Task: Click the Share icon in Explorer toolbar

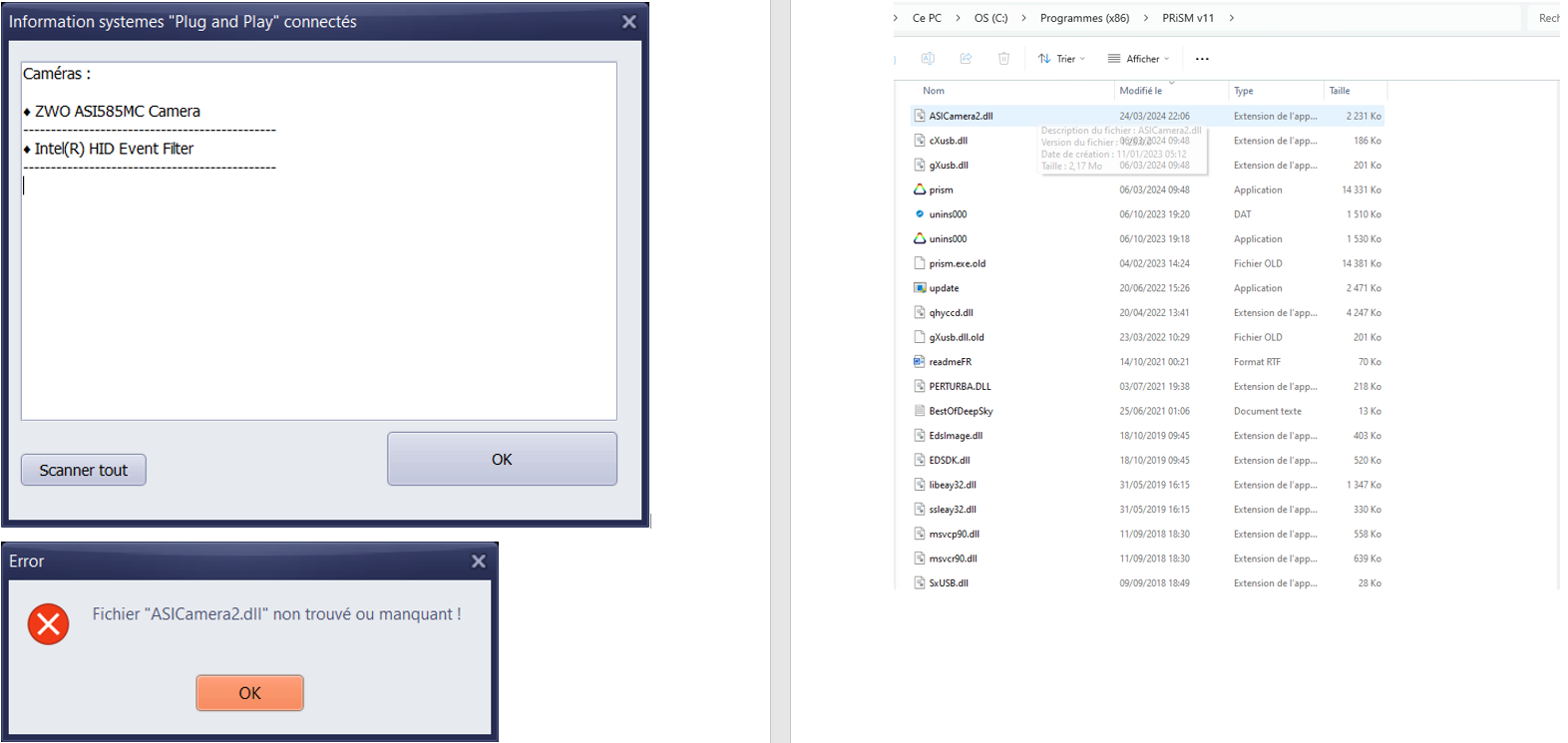Action: click(x=966, y=59)
